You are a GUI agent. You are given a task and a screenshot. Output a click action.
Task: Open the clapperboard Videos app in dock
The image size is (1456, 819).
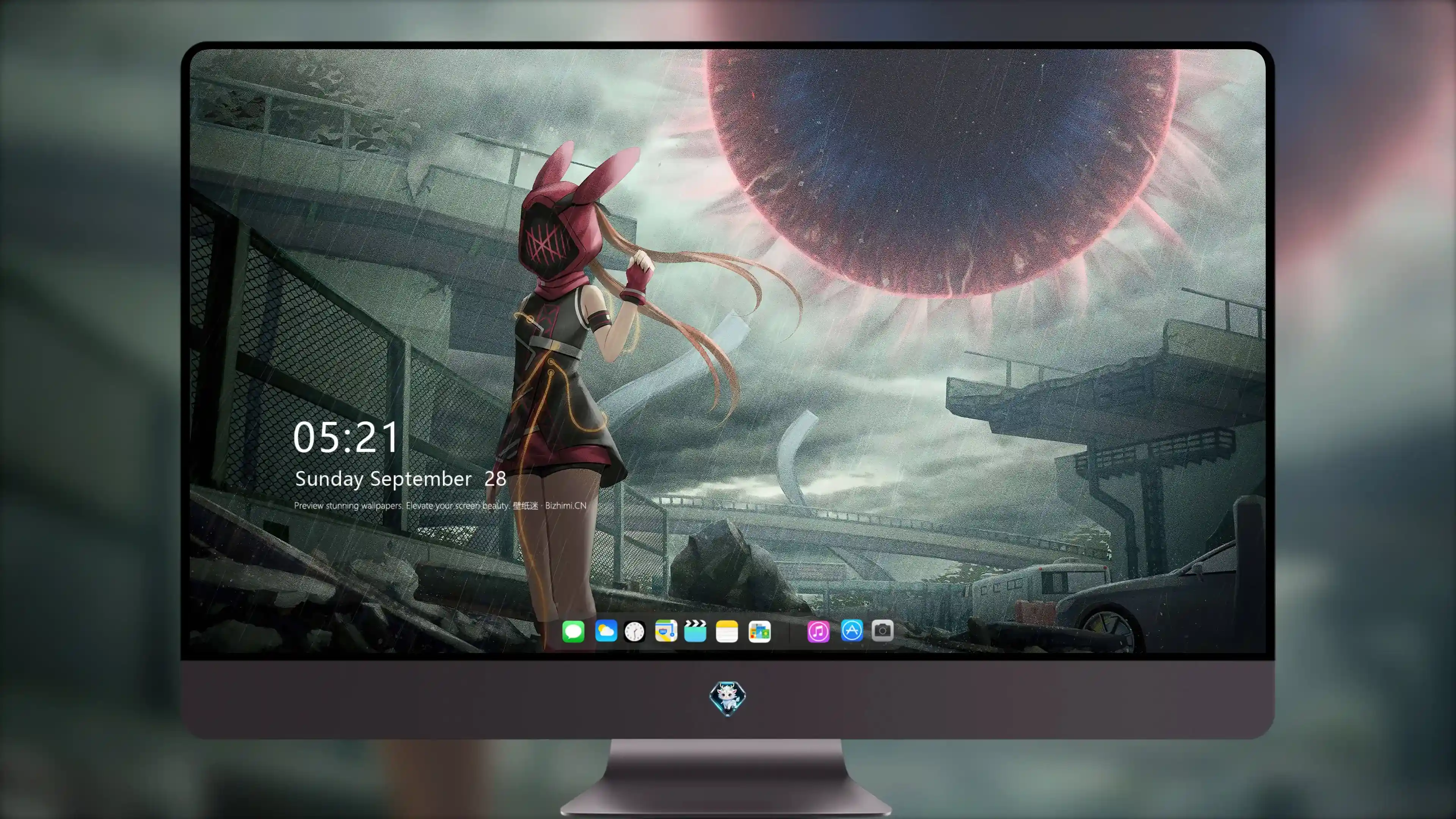point(695,631)
